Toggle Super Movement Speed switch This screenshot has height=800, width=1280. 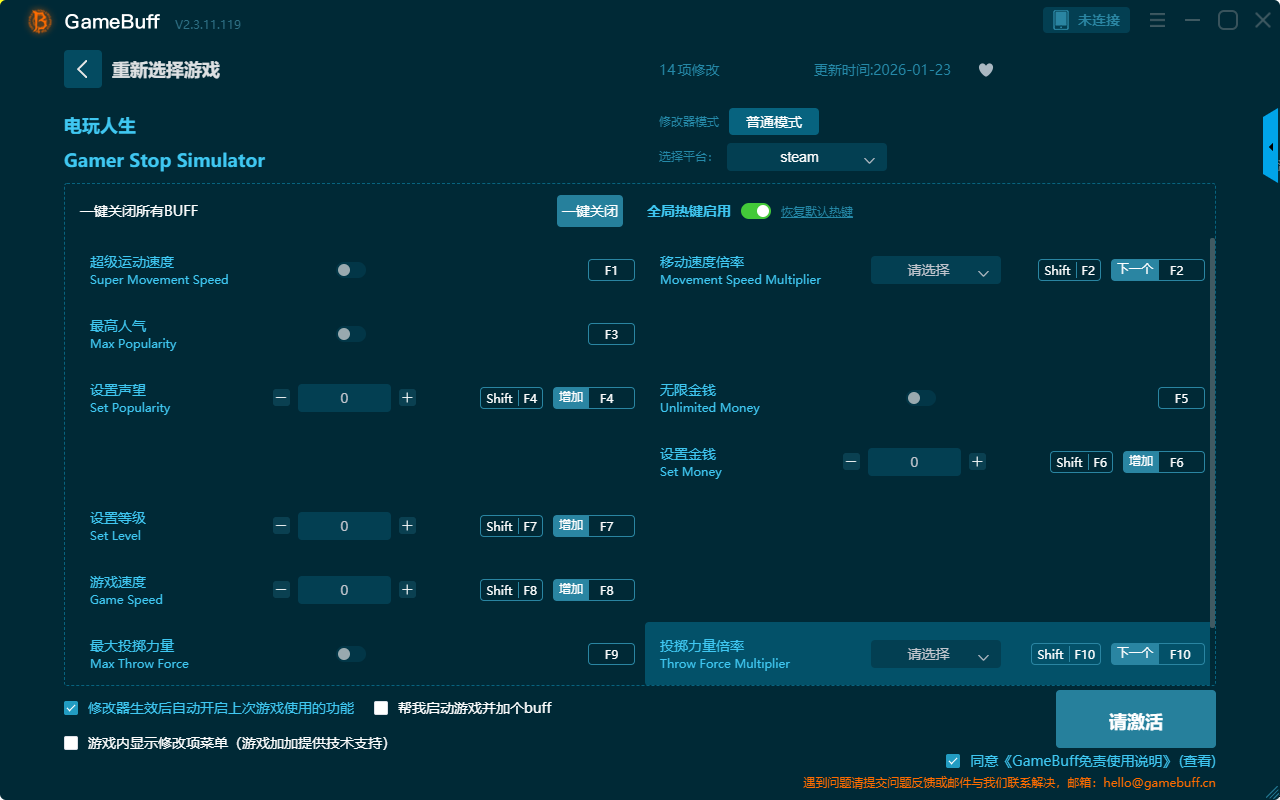(351, 270)
